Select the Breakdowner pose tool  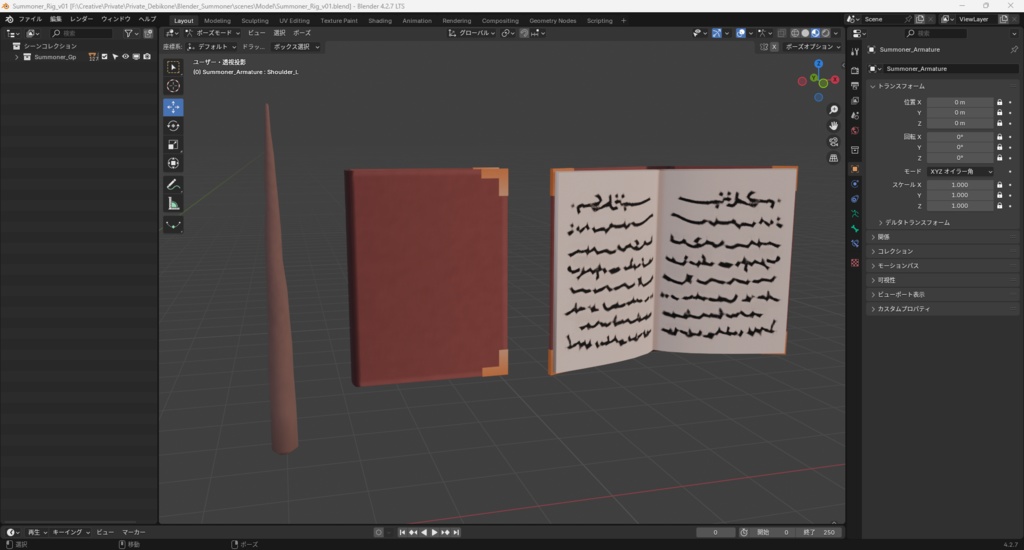pyautogui.click(x=173, y=225)
